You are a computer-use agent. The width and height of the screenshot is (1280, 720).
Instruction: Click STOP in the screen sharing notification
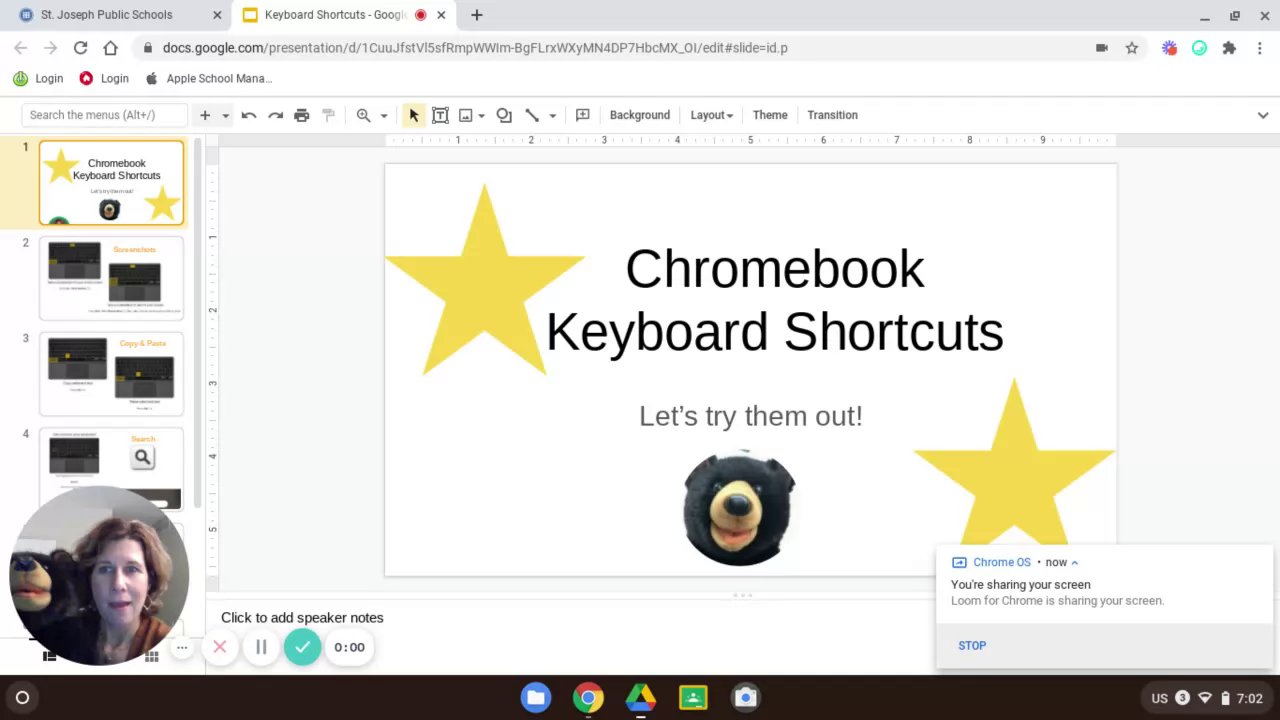972,645
